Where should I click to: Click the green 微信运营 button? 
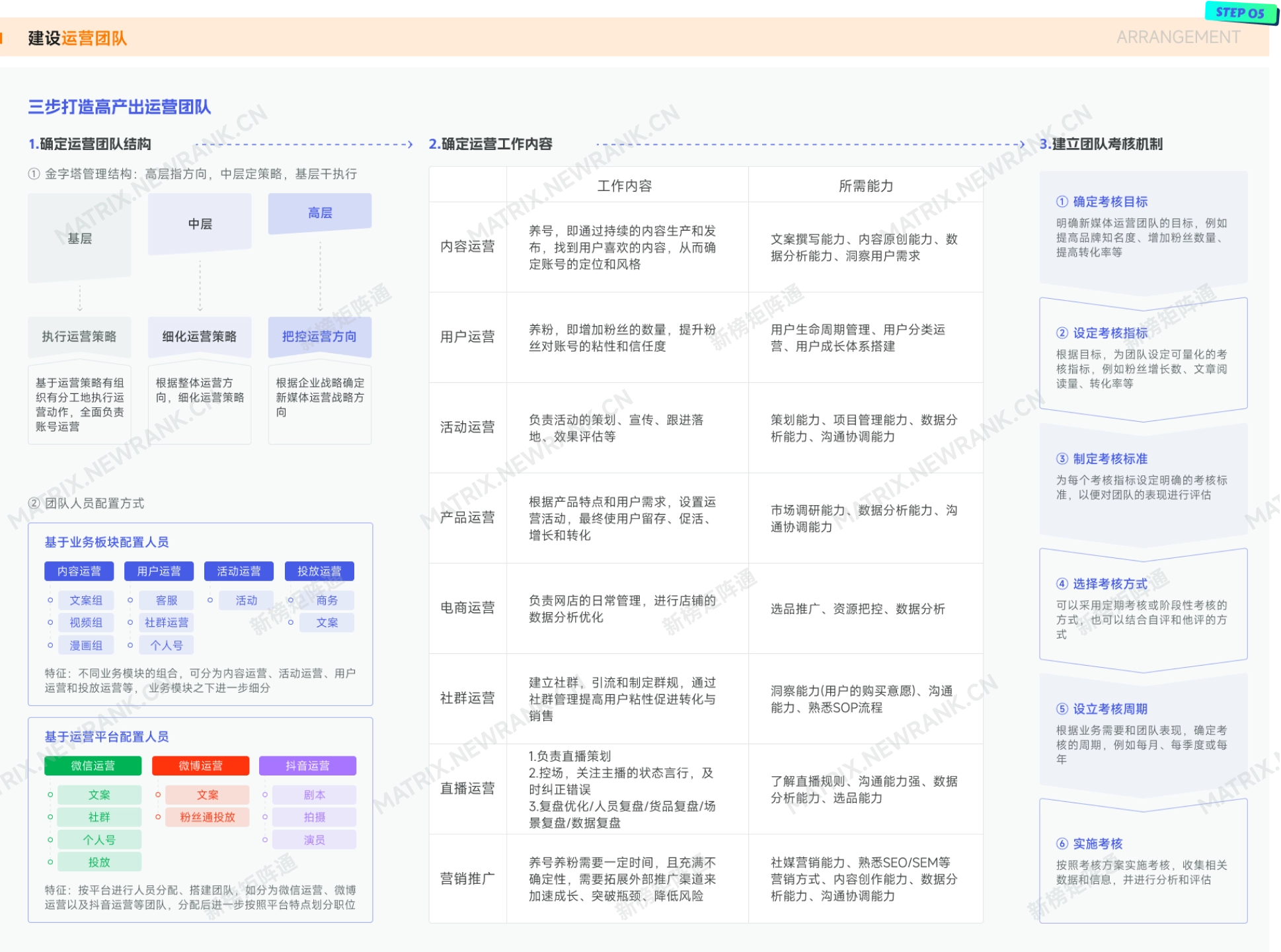tap(93, 766)
